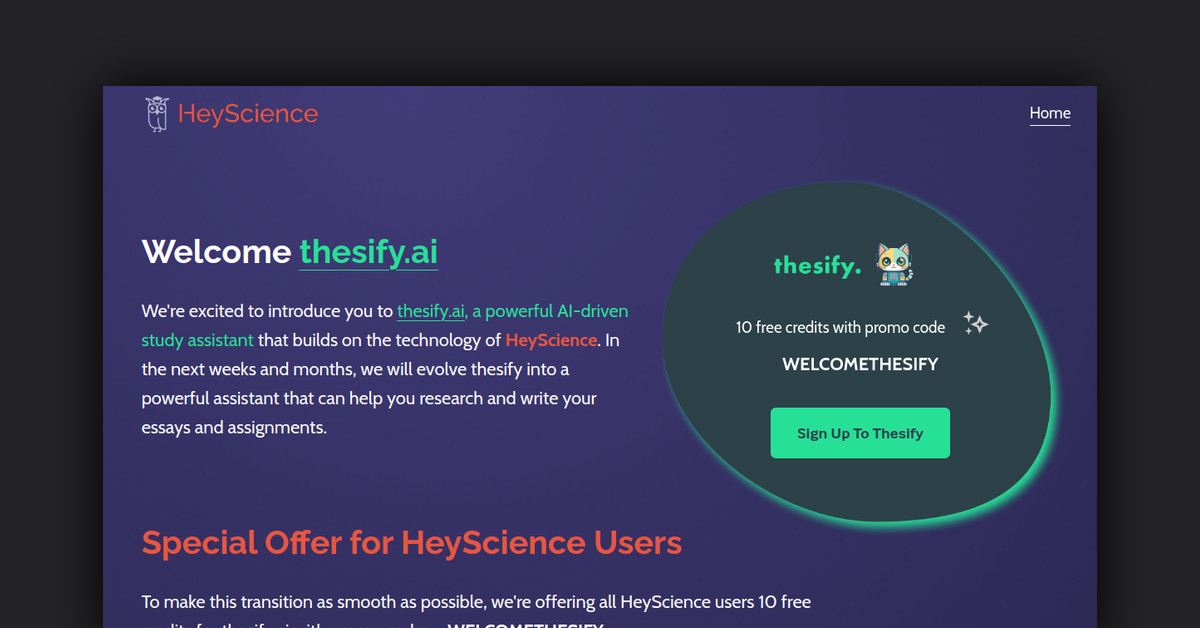Click the owl's glasses graphic
Screen dimensions: 1200x628
[x=157, y=107]
